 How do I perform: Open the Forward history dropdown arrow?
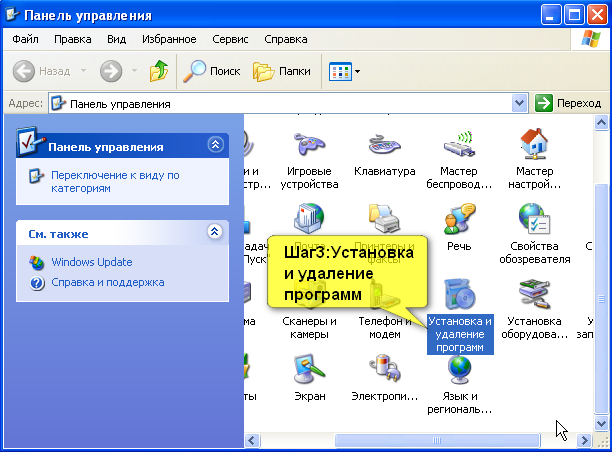pyautogui.click(x=134, y=71)
